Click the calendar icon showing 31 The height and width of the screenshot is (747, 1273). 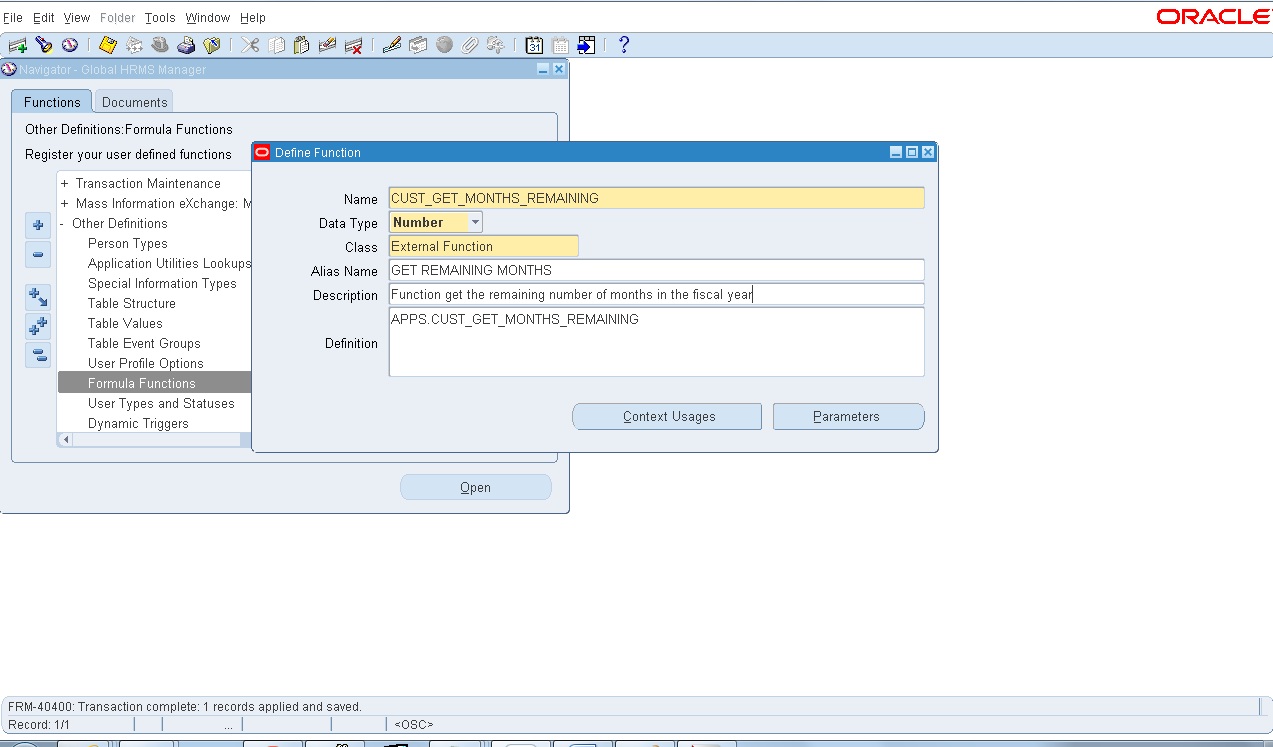tap(534, 45)
